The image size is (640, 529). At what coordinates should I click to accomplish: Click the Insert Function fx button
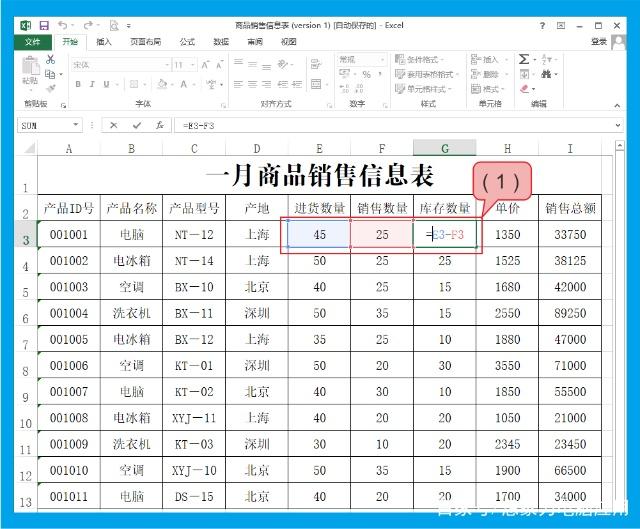pos(160,125)
